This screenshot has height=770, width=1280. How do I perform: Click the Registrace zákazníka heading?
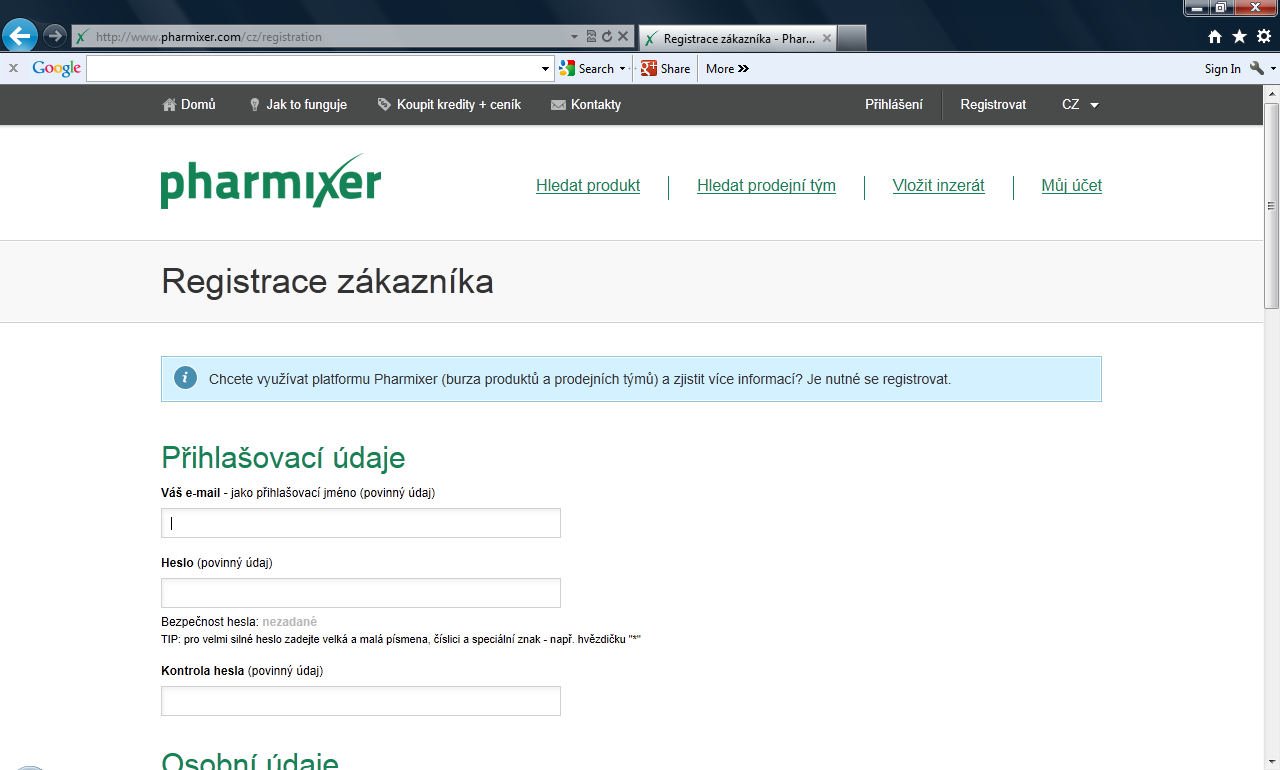click(x=327, y=281)
